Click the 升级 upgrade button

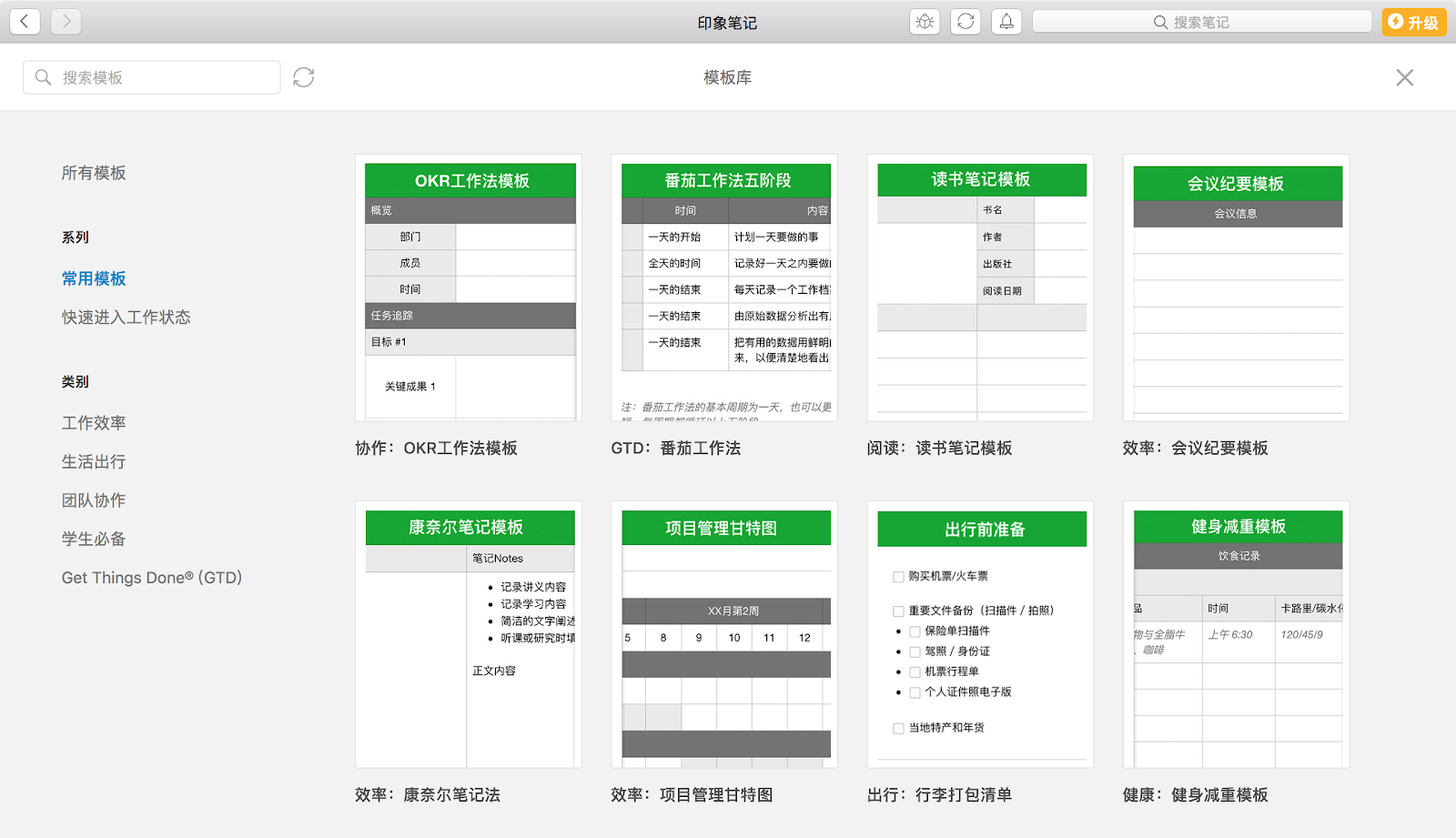click(1414, 22)
